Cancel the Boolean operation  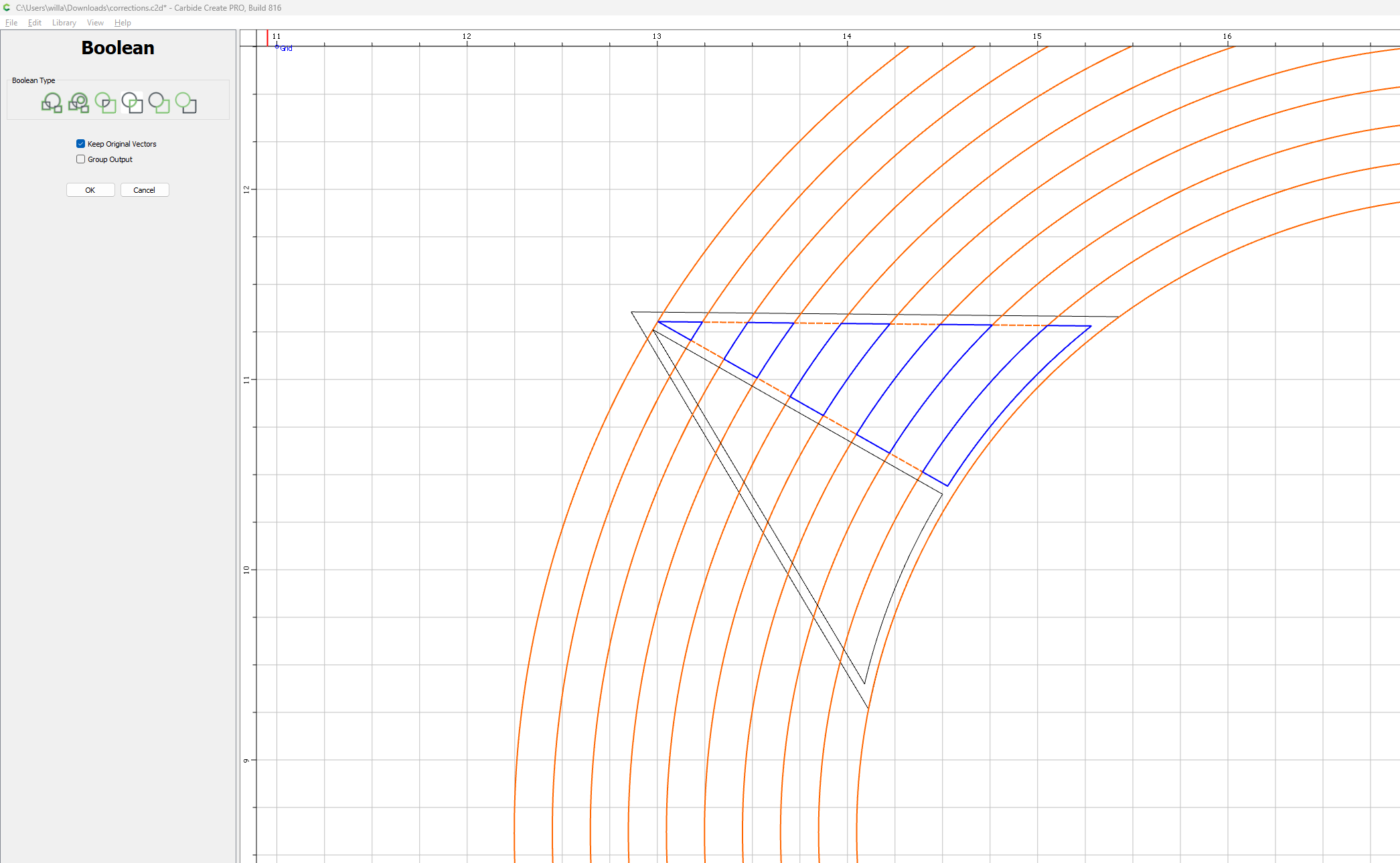coord(144,190)
